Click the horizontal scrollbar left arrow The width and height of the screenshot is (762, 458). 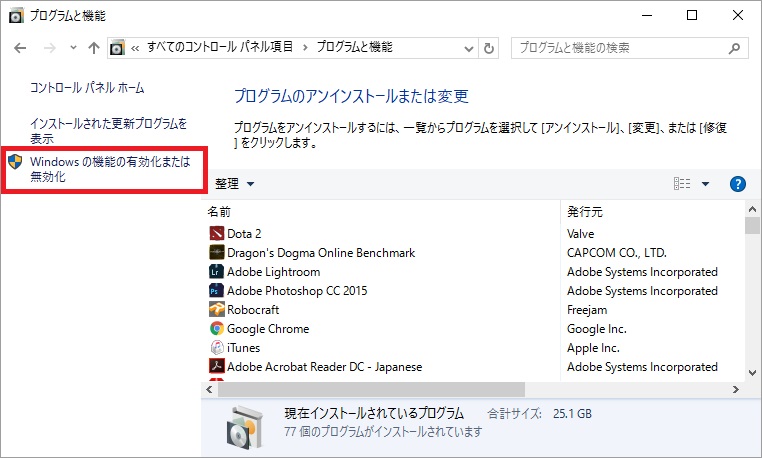click(x=209, y=389)
